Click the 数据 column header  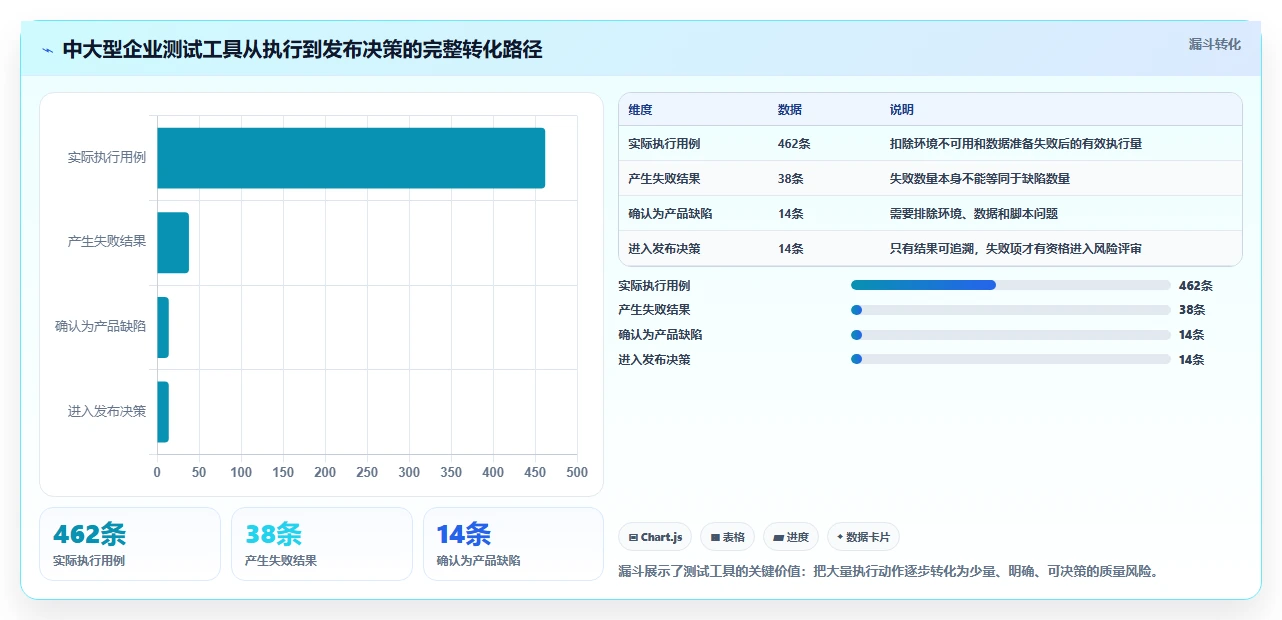(x=789, y=110)
